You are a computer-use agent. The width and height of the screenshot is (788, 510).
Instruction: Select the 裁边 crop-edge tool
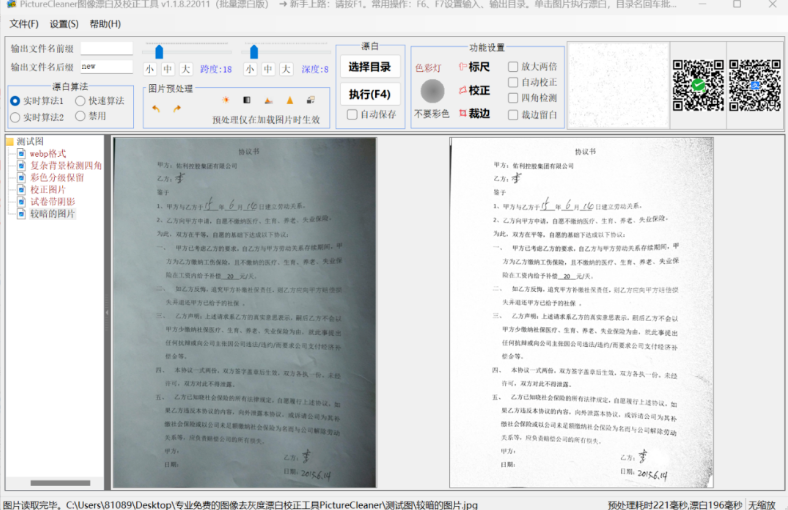click(x=474, y=114)
